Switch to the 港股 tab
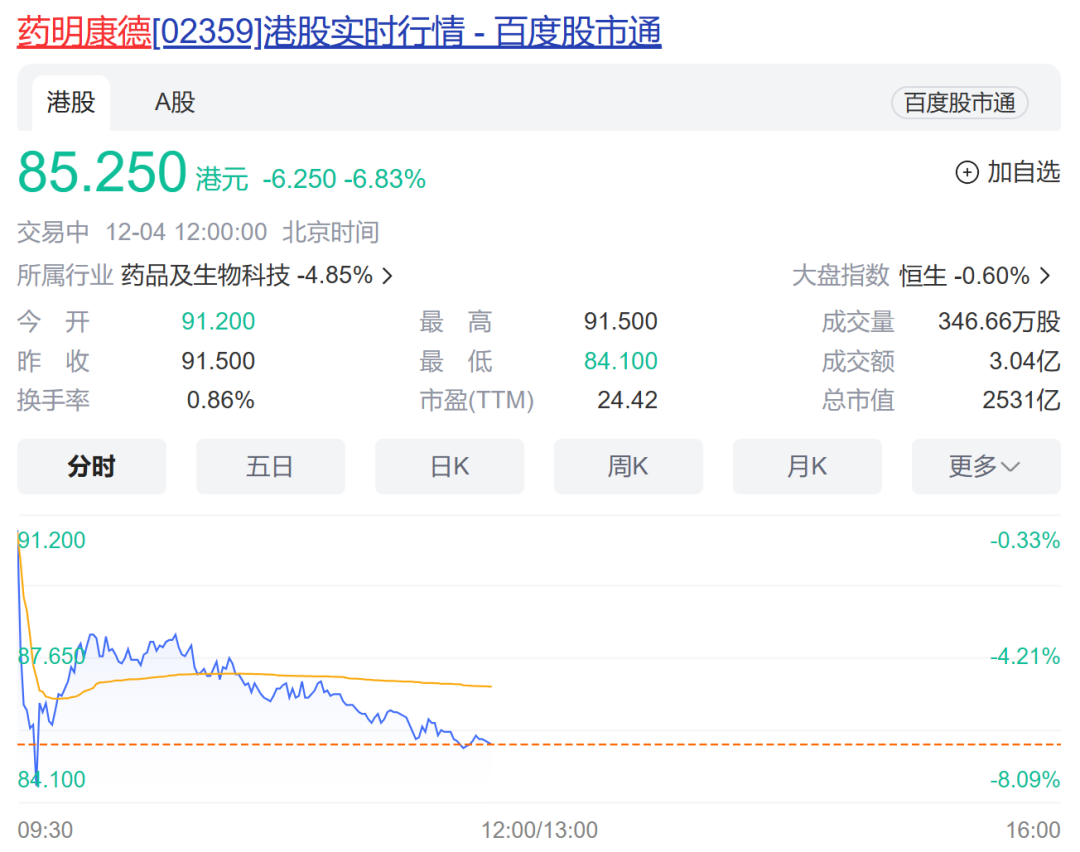The image size is (1080, 852). (71, 103)
